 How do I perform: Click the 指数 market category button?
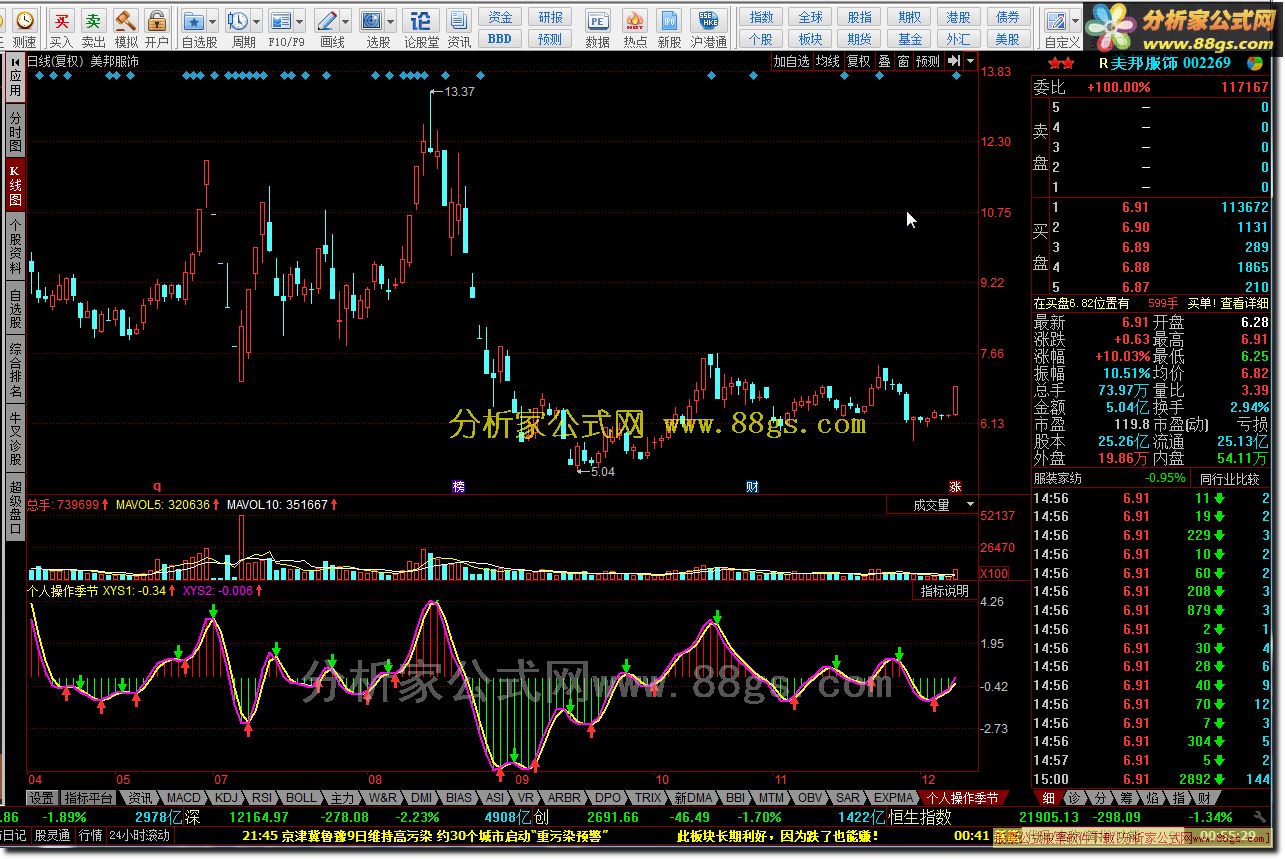point(762,17)
